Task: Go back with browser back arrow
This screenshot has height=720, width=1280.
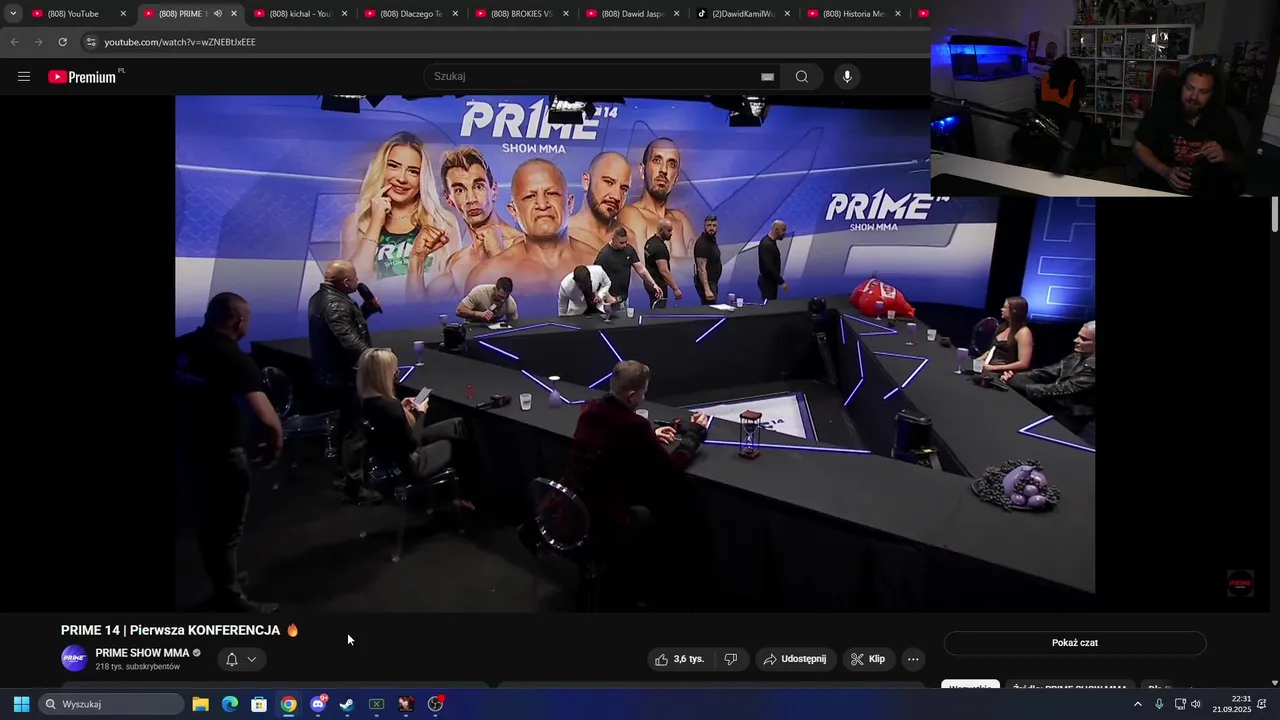Action: coord(14,42)
